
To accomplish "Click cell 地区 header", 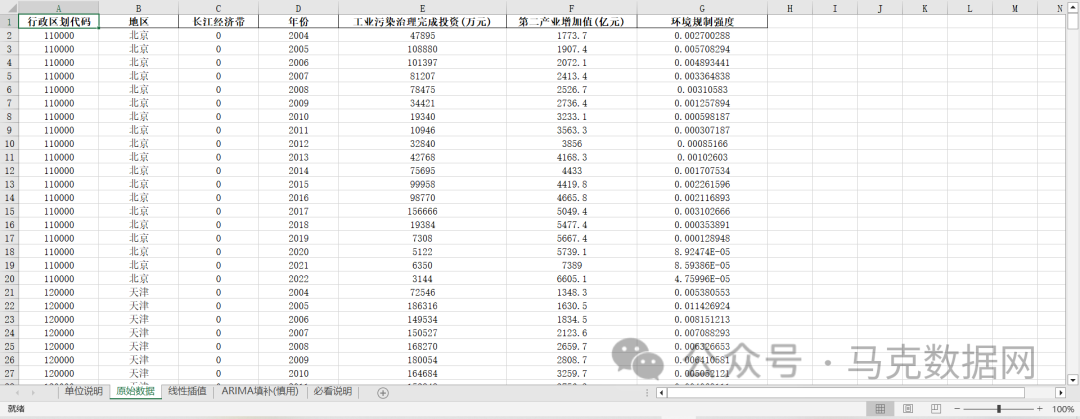I will (138, 21).
